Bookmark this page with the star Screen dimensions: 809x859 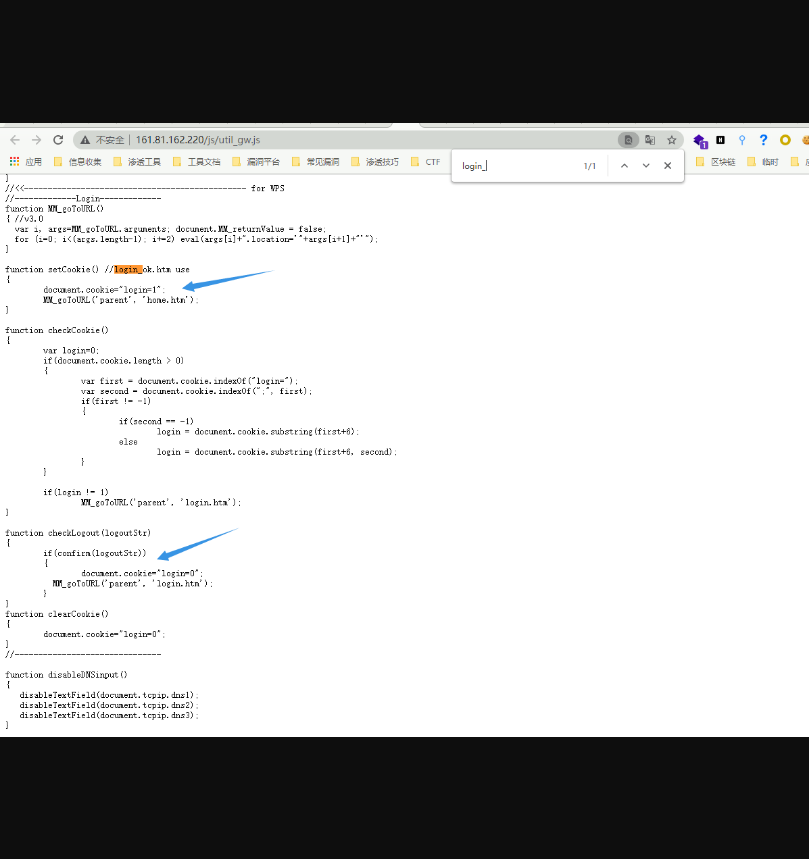point(672,140)
